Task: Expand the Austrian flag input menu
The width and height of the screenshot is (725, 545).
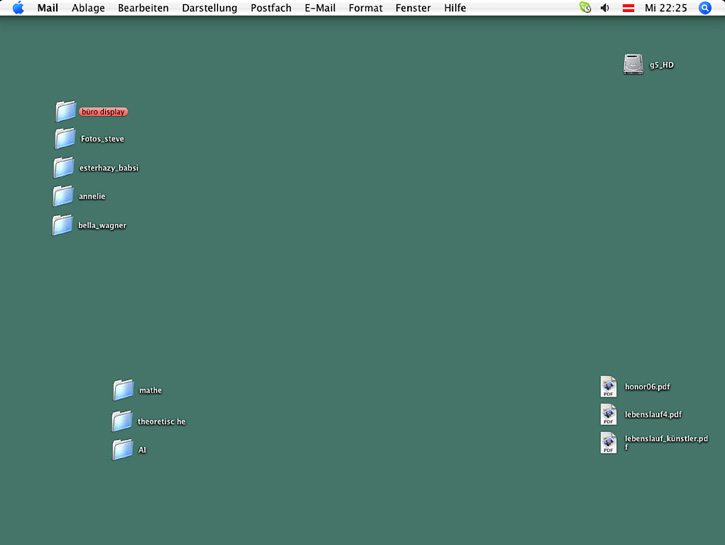Action: [x=629, y=8]
